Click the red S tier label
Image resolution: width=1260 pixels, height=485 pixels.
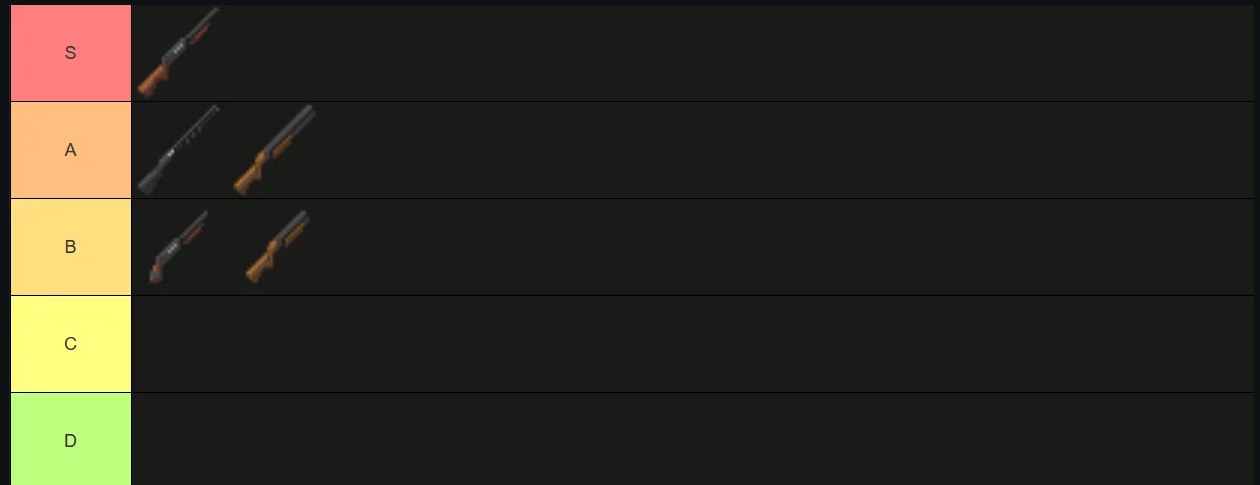[x=71, y=53]
